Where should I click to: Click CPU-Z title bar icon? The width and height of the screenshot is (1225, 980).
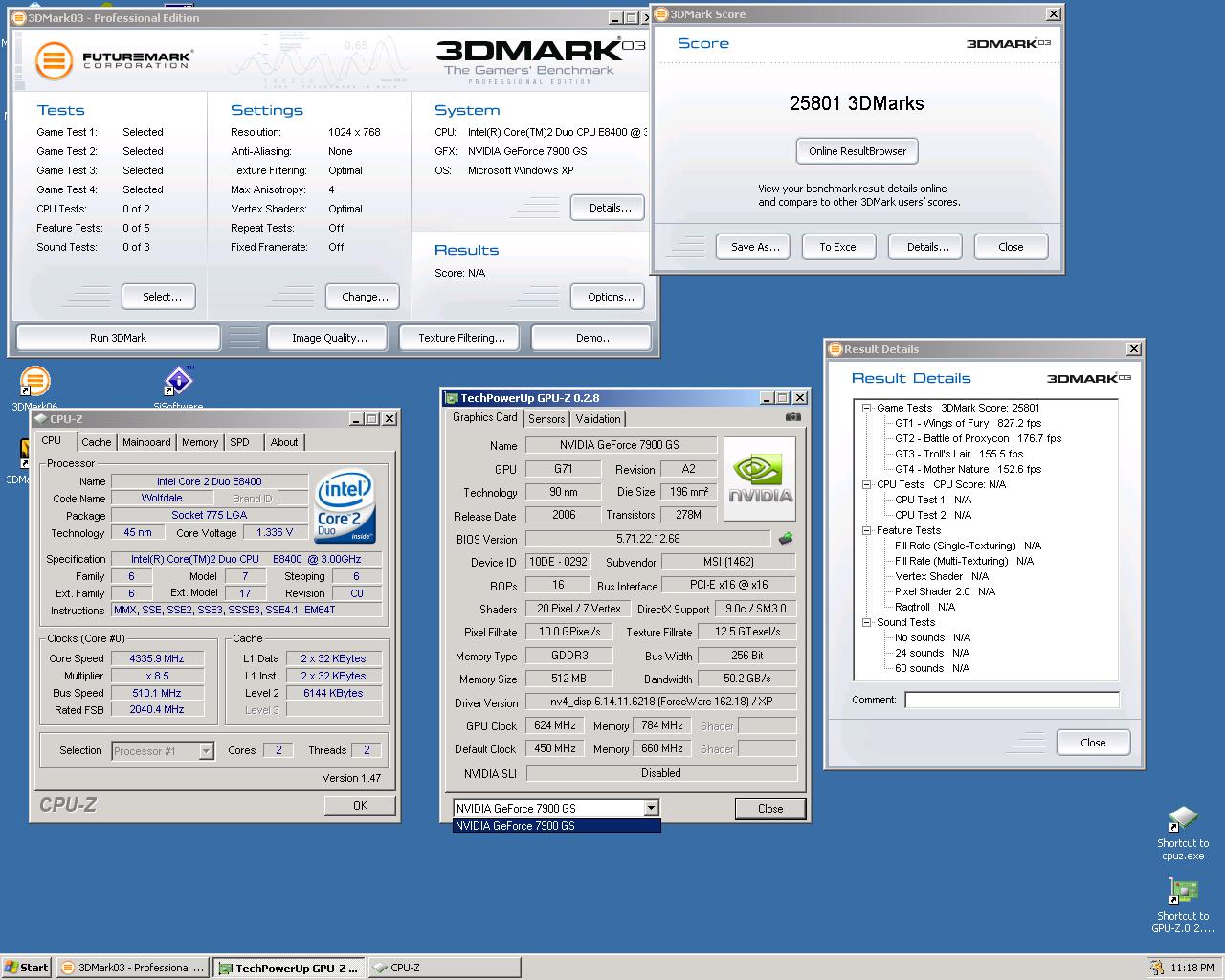point(40,418)
